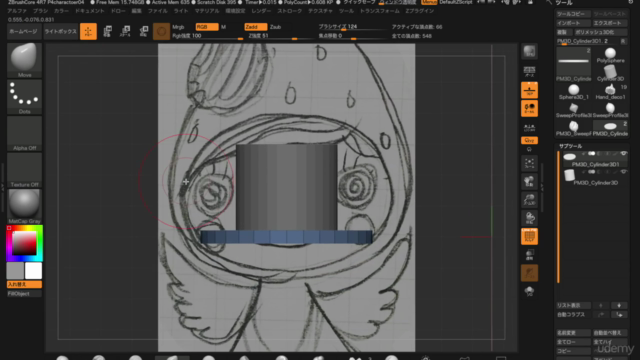Open the Zプラグイン menu

pyautogui.click(x=420, y=11)
